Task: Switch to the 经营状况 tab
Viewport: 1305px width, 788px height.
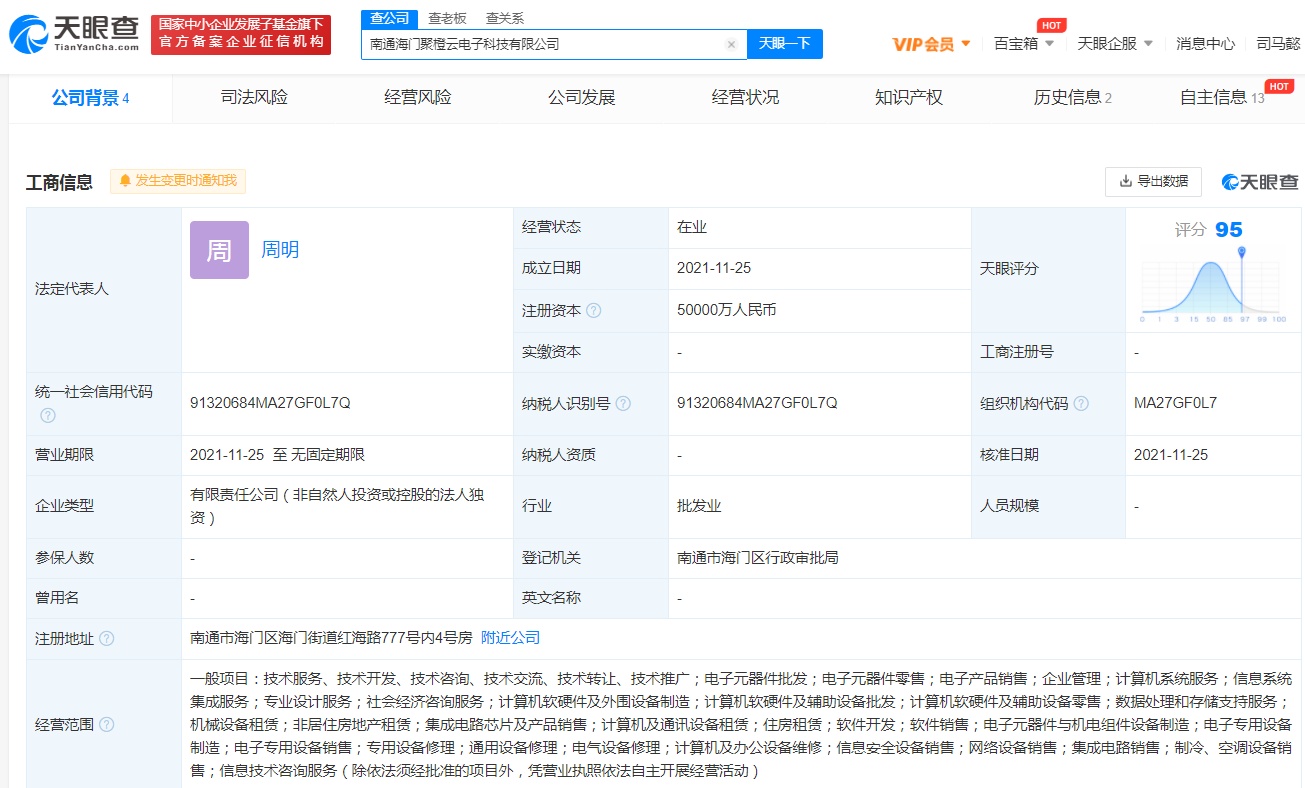Action: (745, 98)
